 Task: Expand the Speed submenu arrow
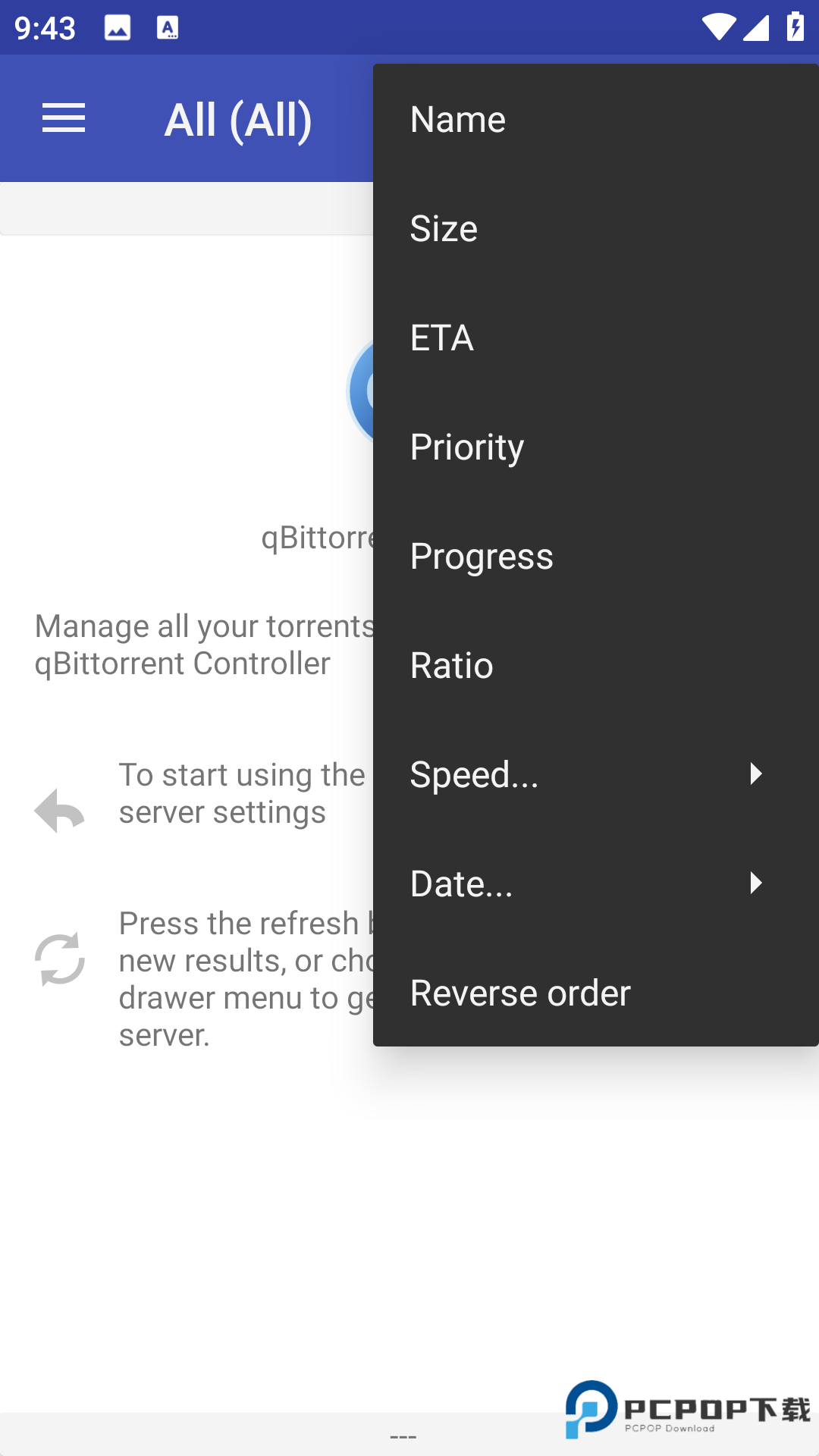tap(755, 773)
